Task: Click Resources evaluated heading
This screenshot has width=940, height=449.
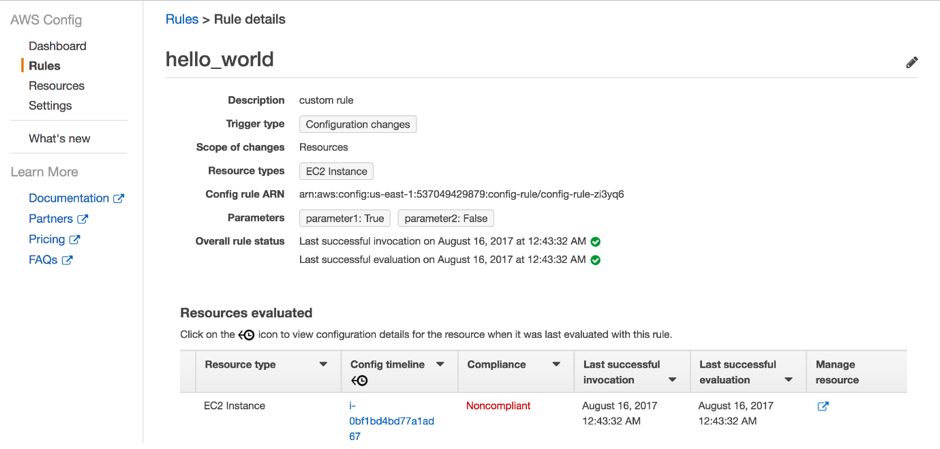Action: [246, 313]
